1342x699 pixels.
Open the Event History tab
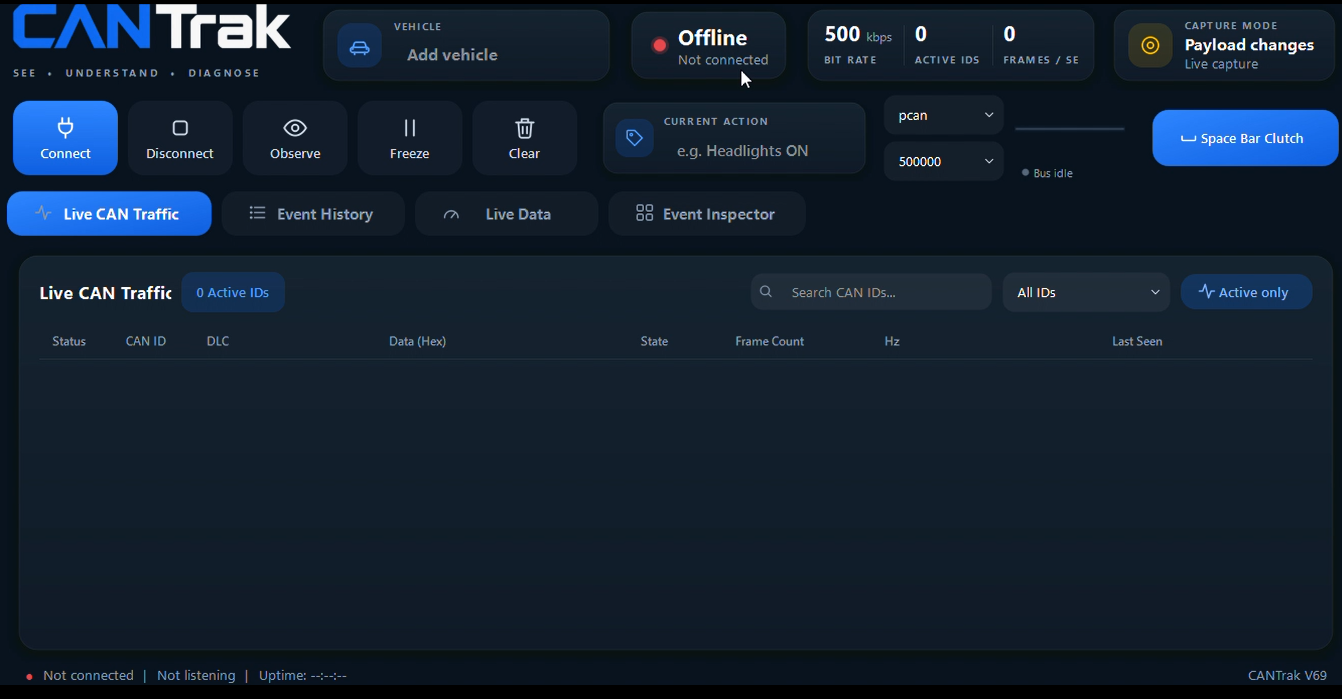313,213
